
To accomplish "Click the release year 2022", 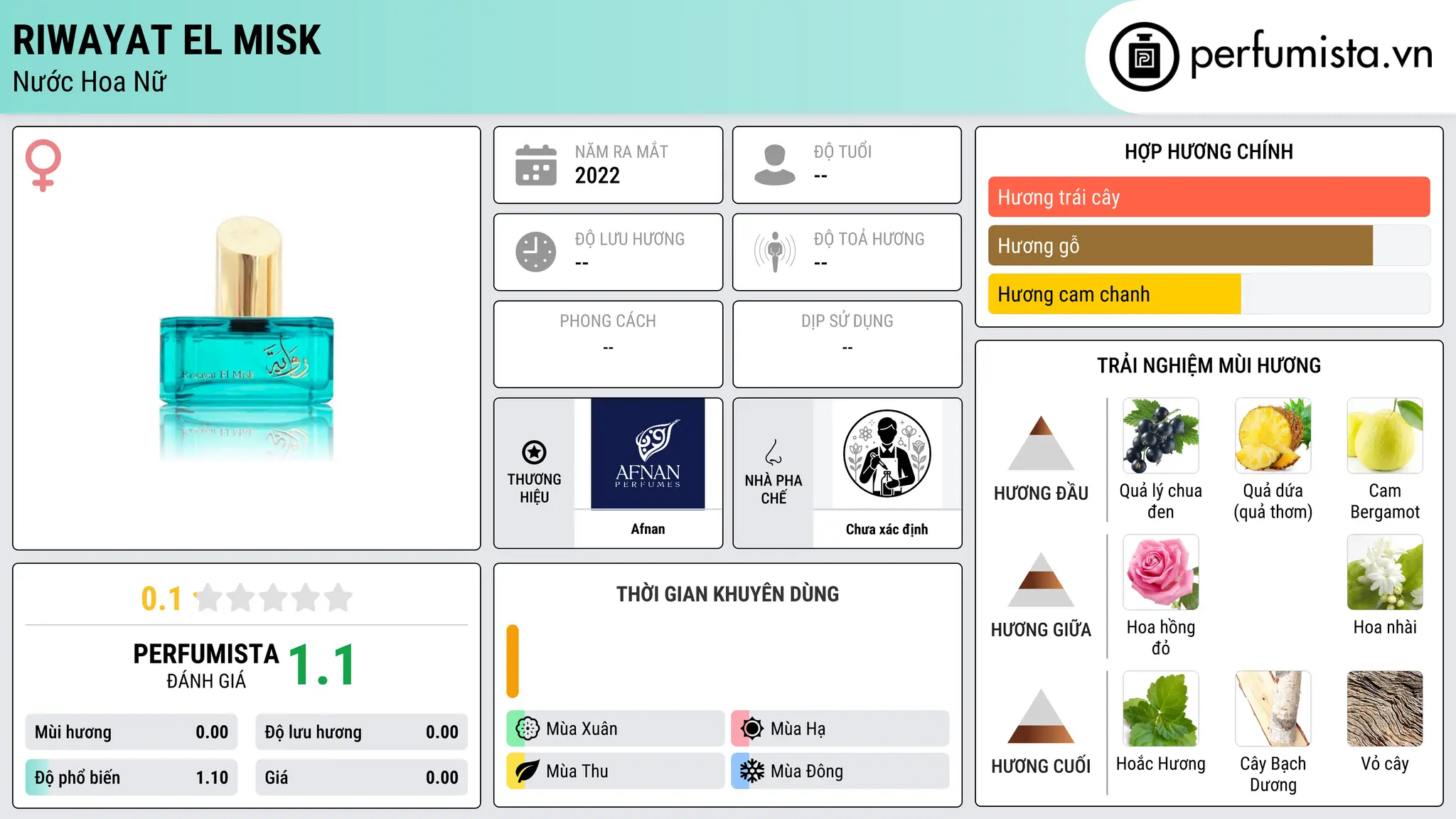I will click(597, 176).
